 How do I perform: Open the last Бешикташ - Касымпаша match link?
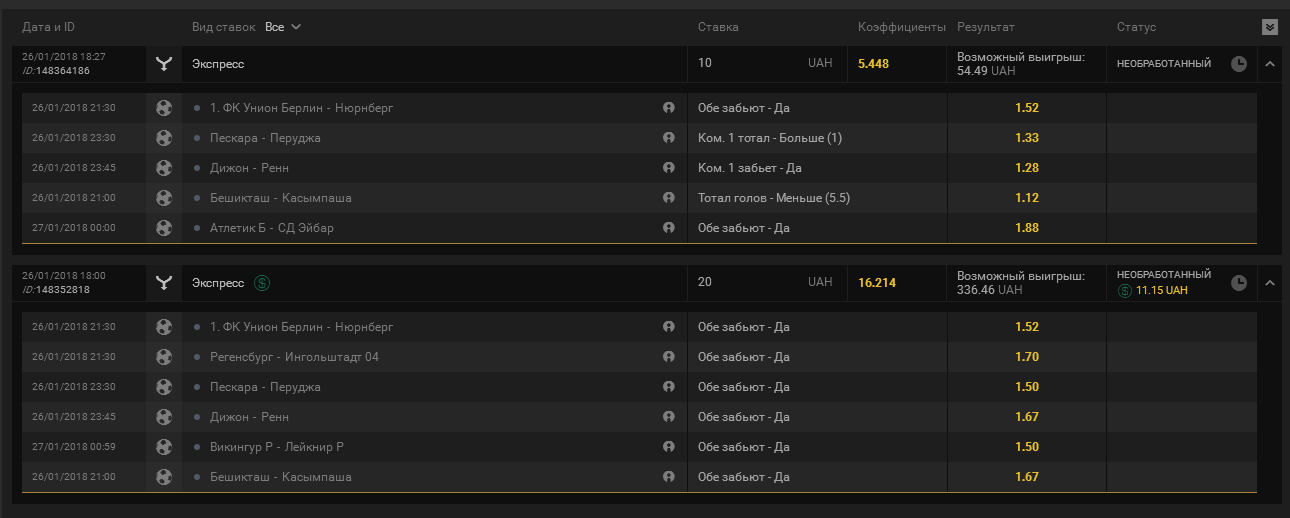click(281, 477)
